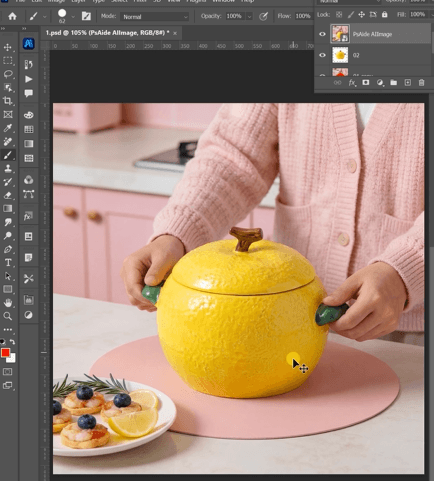
Task: Toggle Quick Mask mode
Action: pyautogui.click(x=8, y=372)
